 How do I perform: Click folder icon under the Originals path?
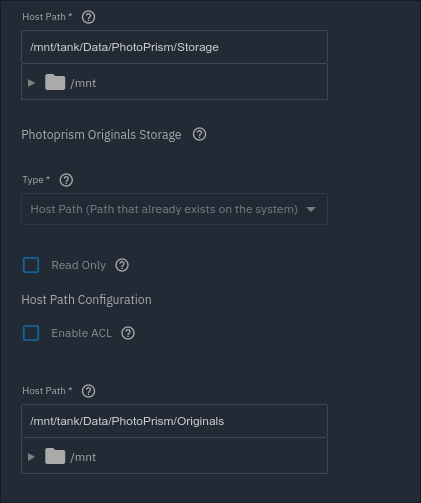[x=55, y=456]
